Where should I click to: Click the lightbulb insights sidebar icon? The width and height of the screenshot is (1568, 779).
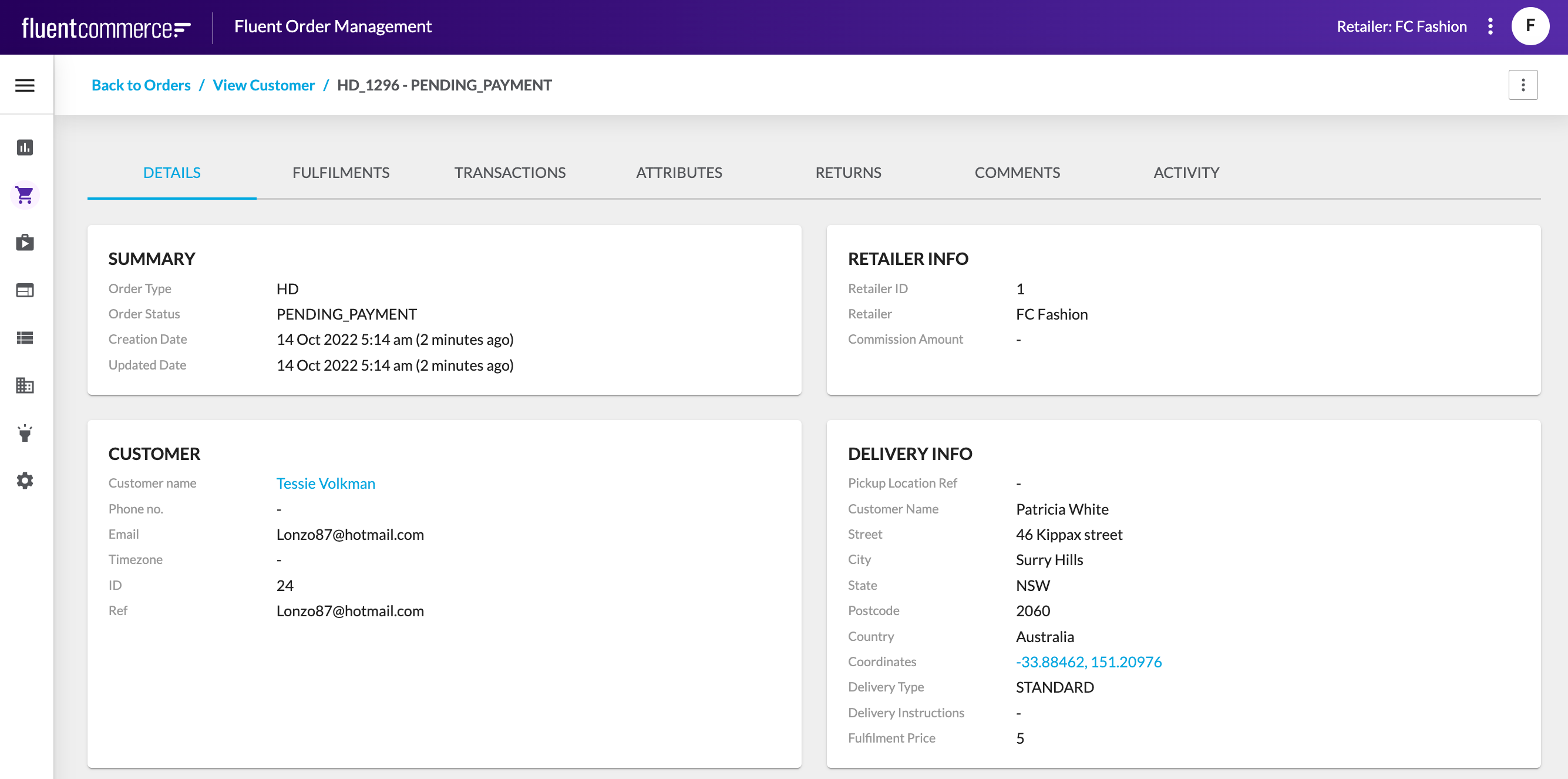[25, 433]
